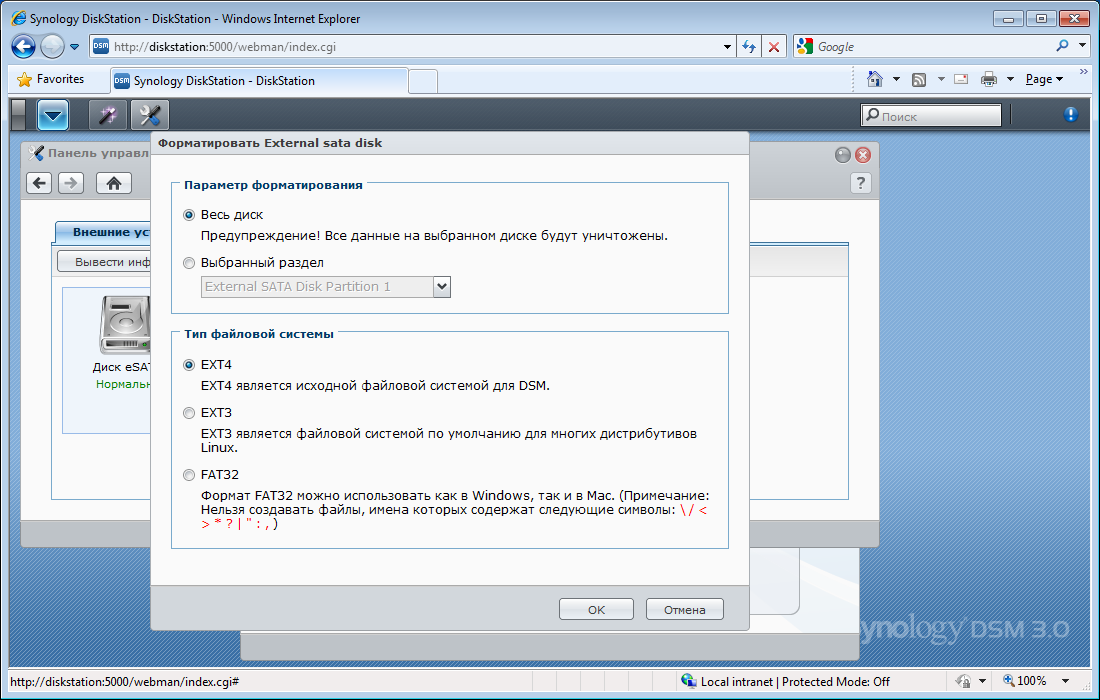Click the Print icon
1100x700 pixels.
(x=988, y=79)
